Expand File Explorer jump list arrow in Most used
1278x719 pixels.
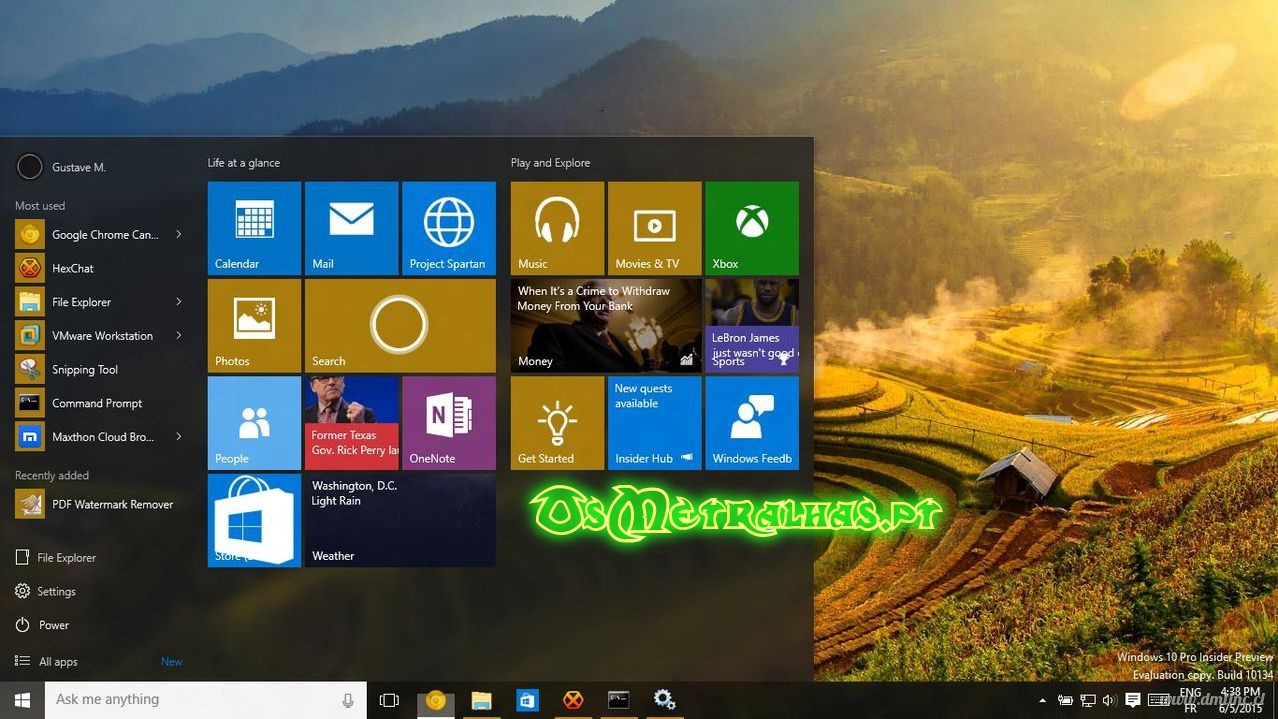[x=179, y=302]
